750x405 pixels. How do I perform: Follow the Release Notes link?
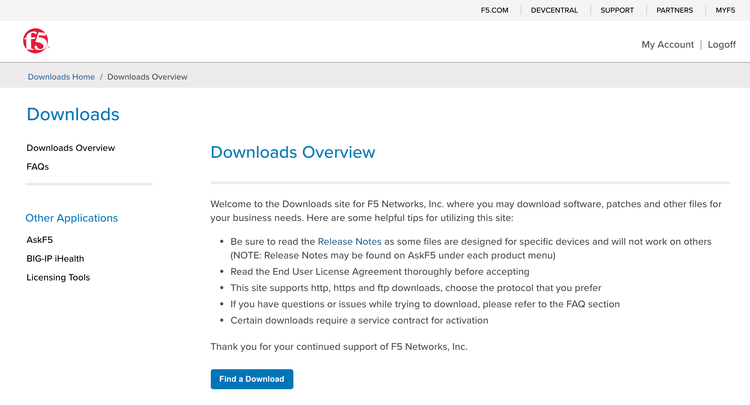(349, 241)
